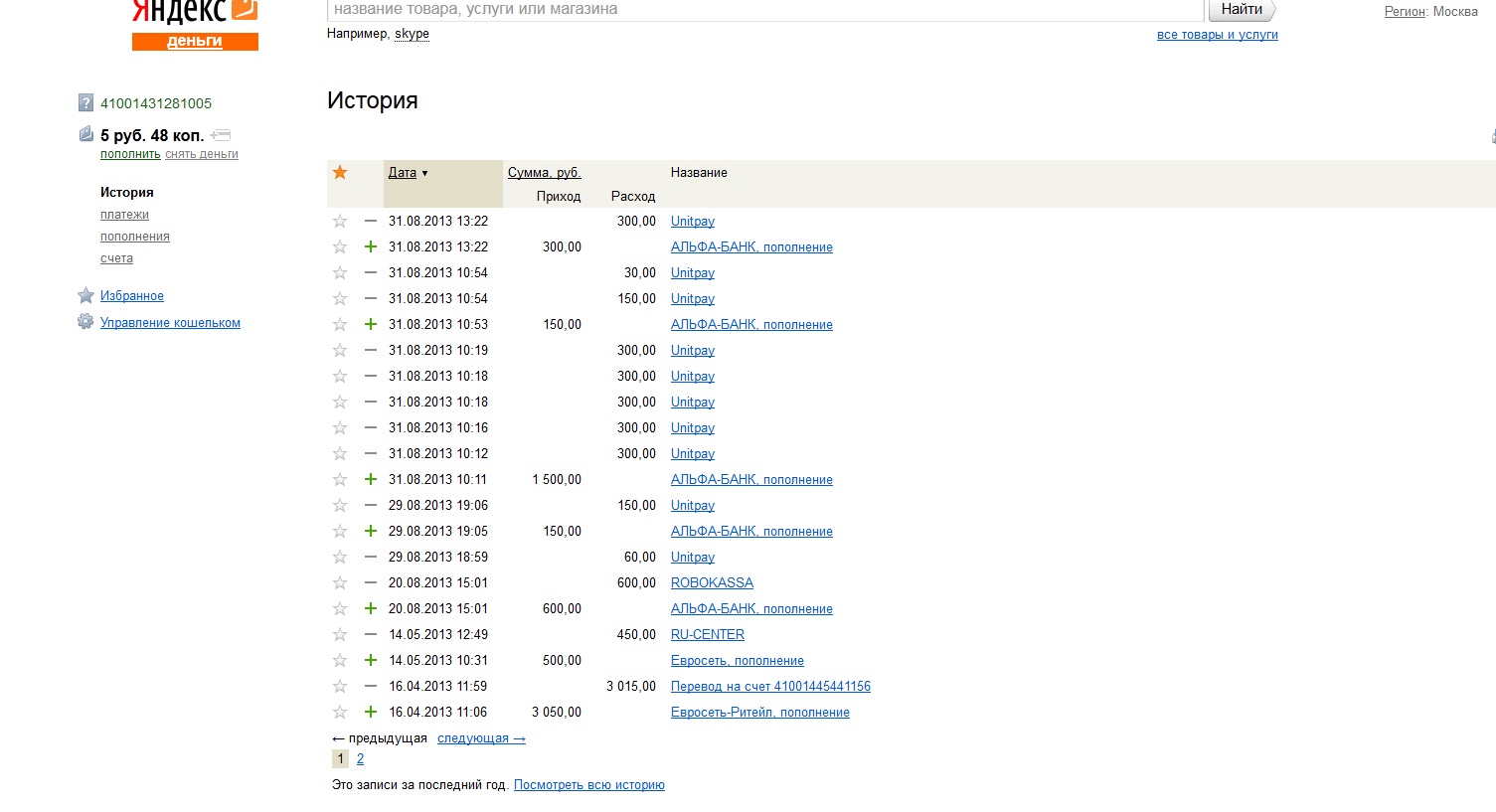
Task: Click current page number 1
Action: pyautogui.click(x=340, y=758)
